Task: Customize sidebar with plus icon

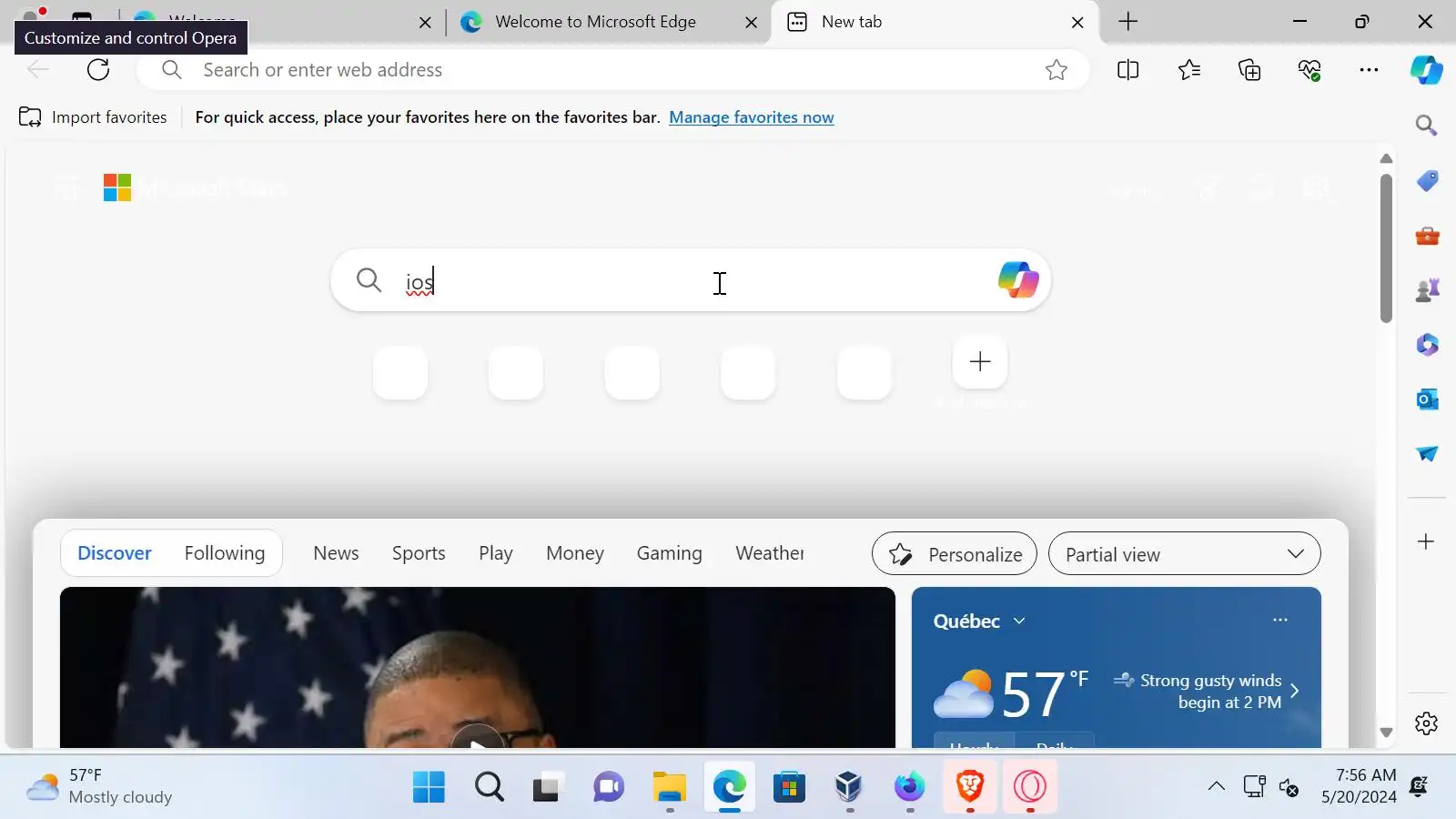Action: pos(1426,541)
